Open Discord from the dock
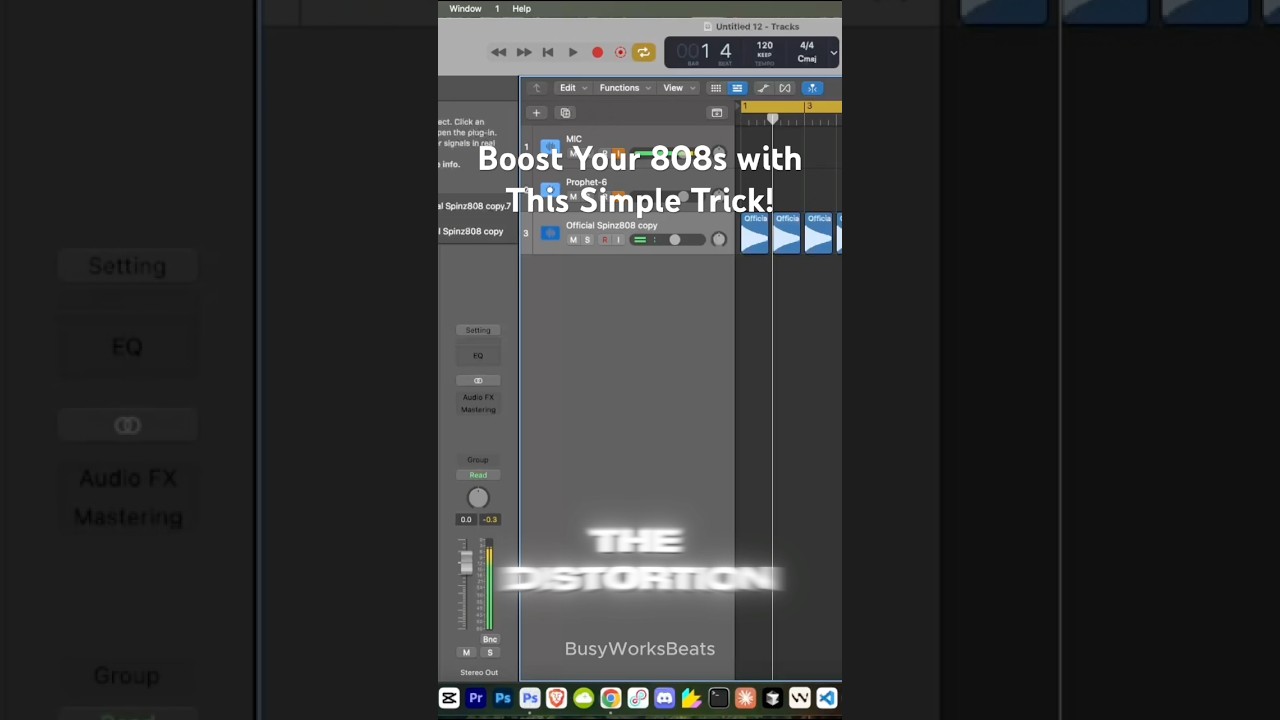Viewport: 1280px width, 720px height. click(x=665, y=699)
